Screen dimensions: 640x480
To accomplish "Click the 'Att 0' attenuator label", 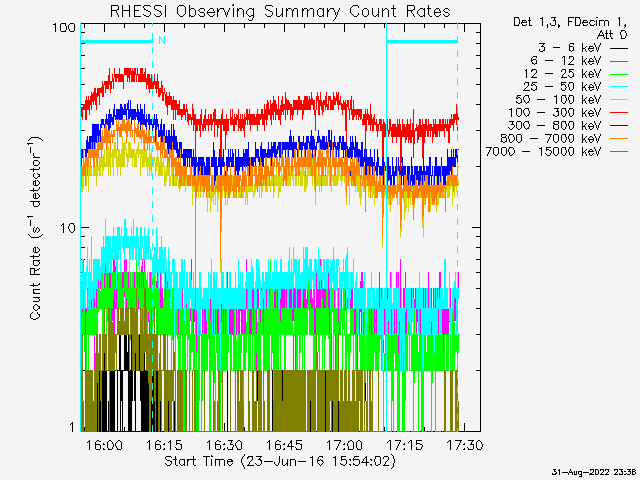I will [611, 35].
